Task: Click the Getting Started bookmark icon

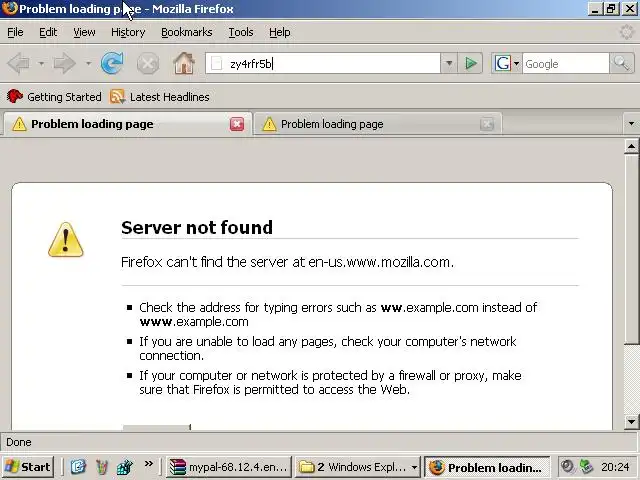Action: pyautogui.click(x=15, y=96)
